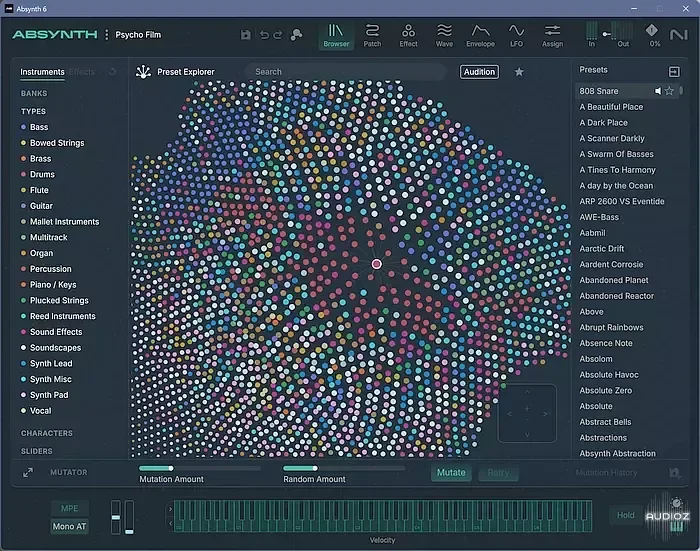Click the save mutation icon

[x=675, y=473]
